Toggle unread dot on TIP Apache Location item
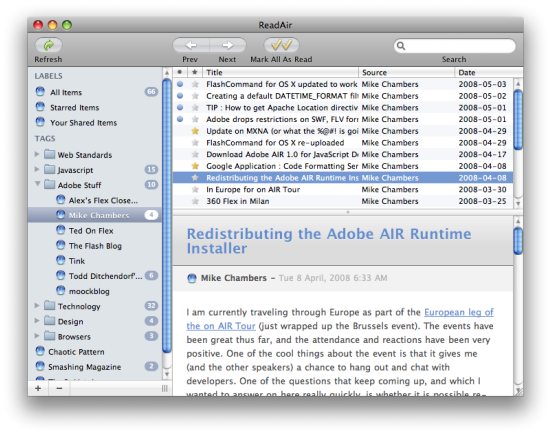 180,107
